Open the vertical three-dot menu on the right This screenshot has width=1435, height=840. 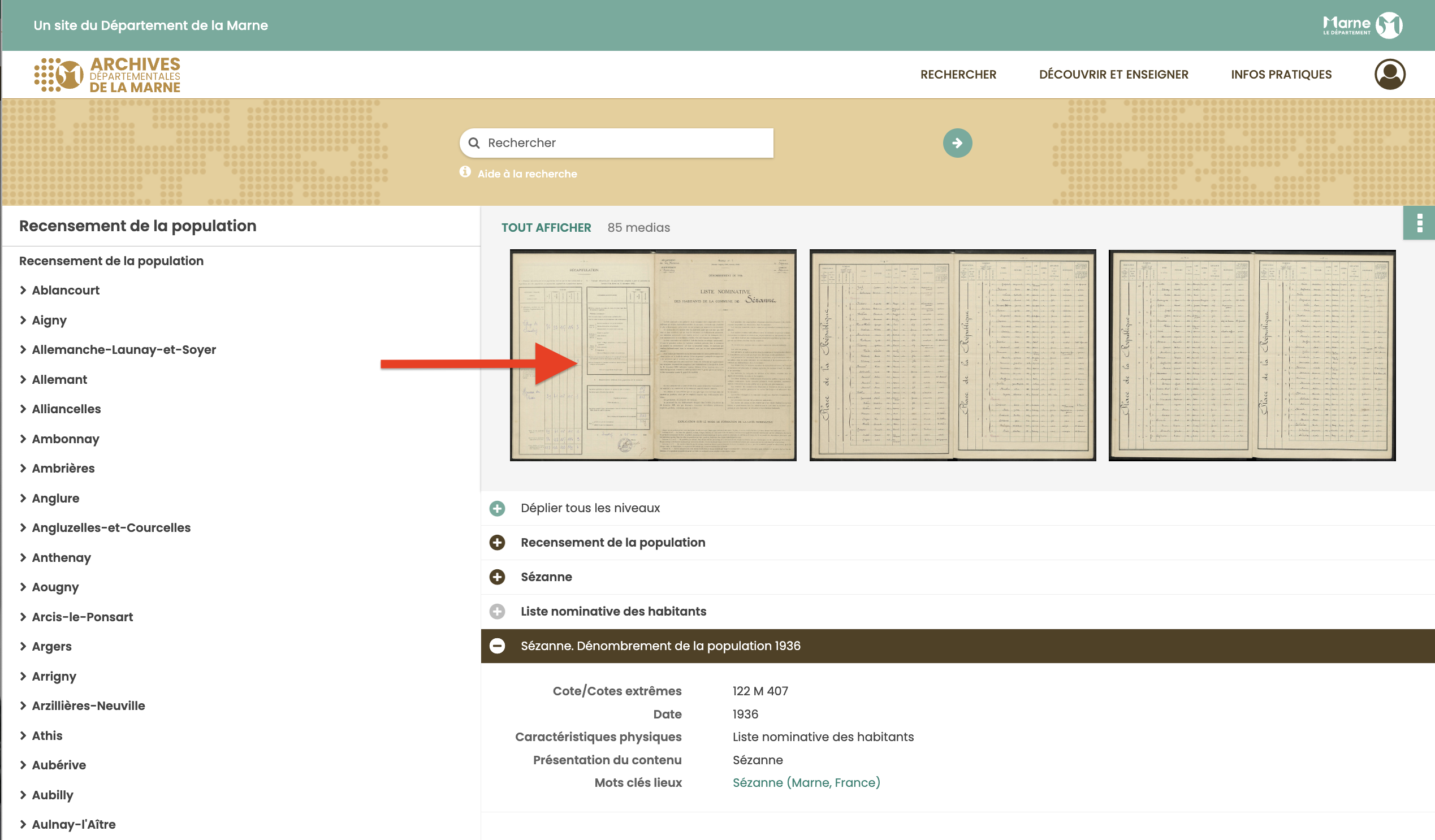point(1421,223)
